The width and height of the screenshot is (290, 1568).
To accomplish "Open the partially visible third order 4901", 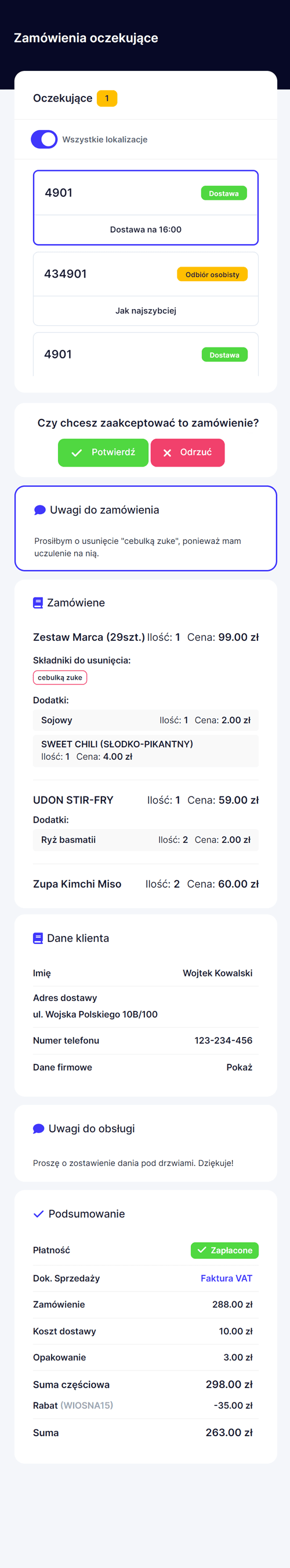I will pyautogui.click(x=146, y=354).
